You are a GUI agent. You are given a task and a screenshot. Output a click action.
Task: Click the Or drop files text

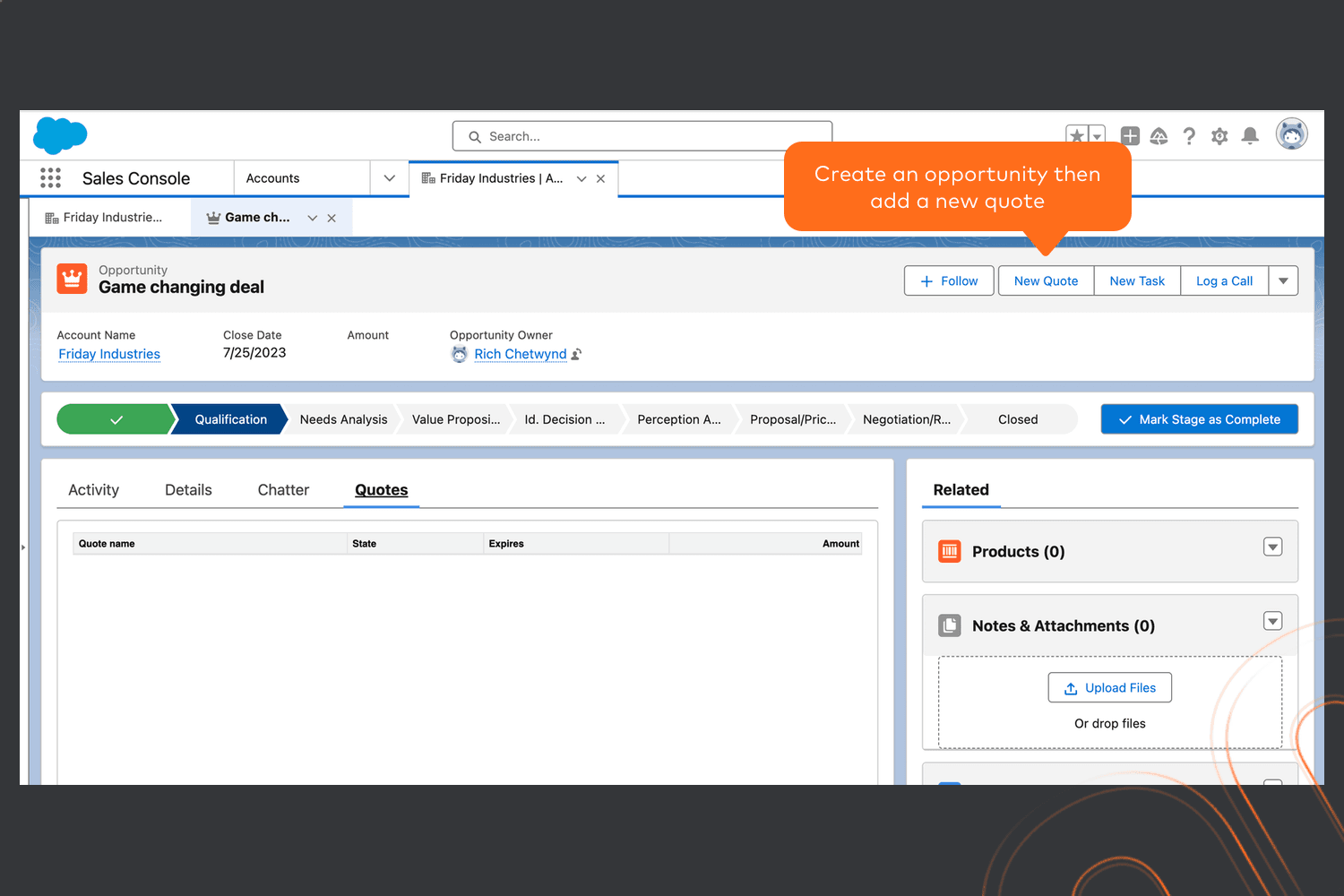pyautogui.click(x=1110, y=724)
